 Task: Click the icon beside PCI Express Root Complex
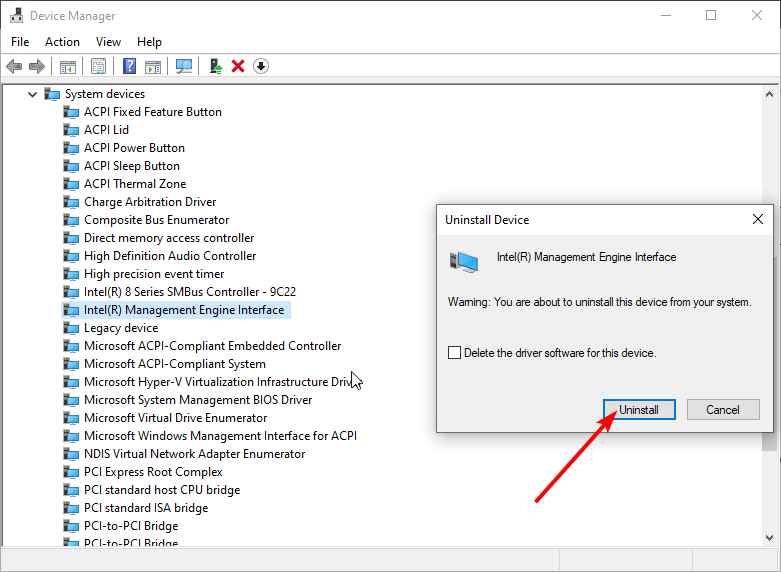71,472
